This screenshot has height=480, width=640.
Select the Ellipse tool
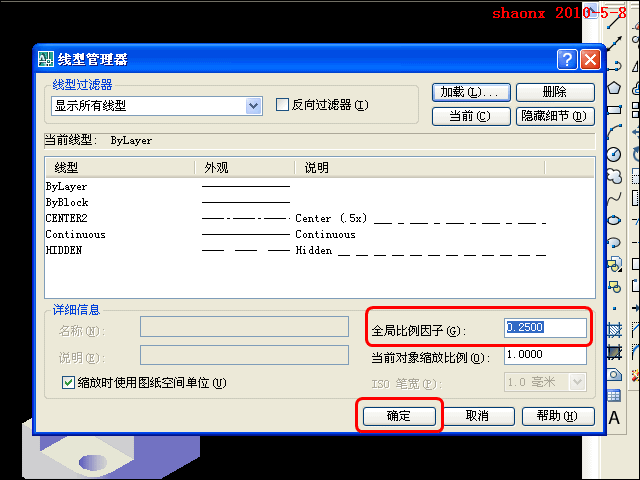[x=614, y=220]
